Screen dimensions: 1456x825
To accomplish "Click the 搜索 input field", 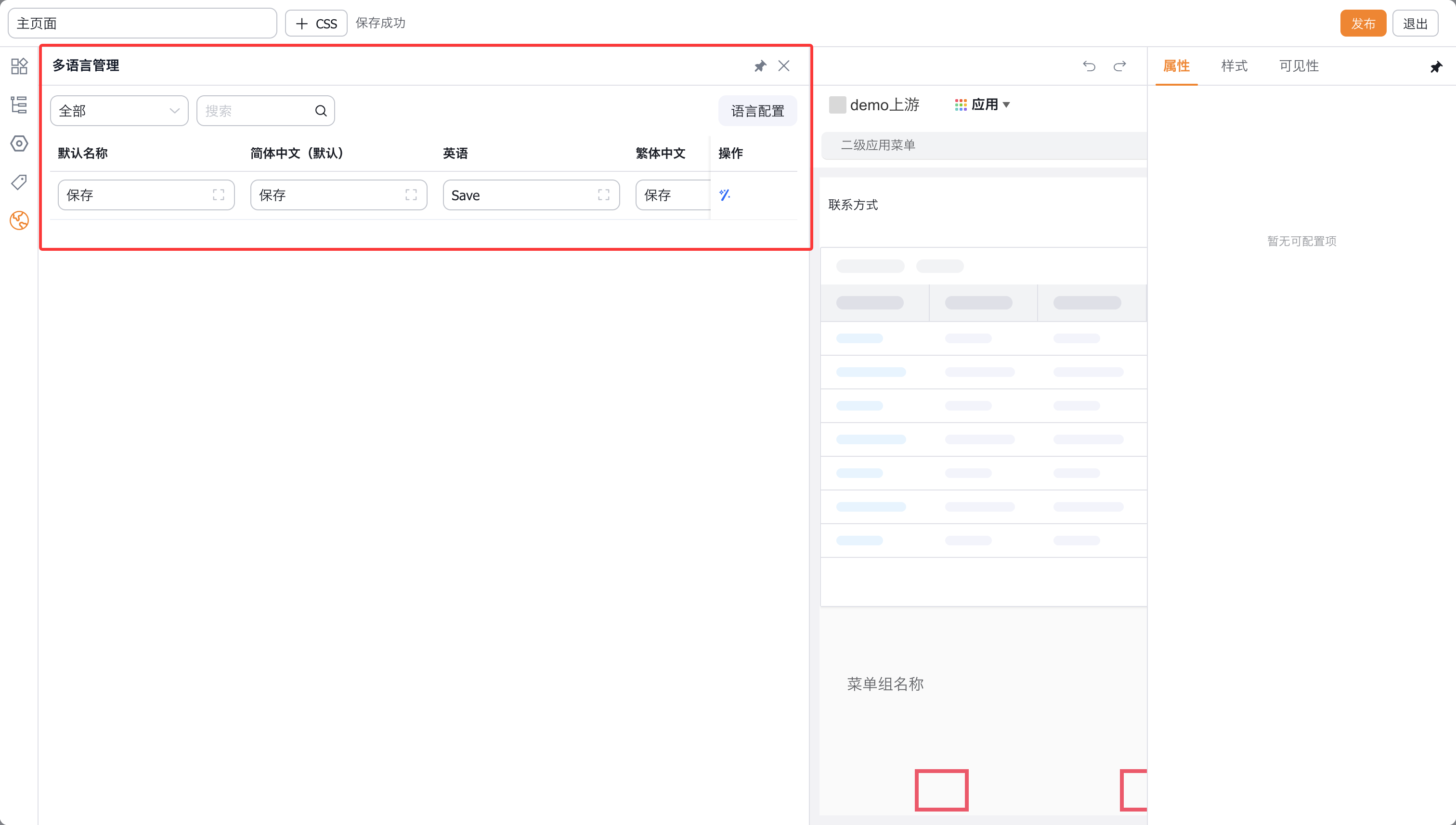I will pyautogui.click(x=255, y=111).
